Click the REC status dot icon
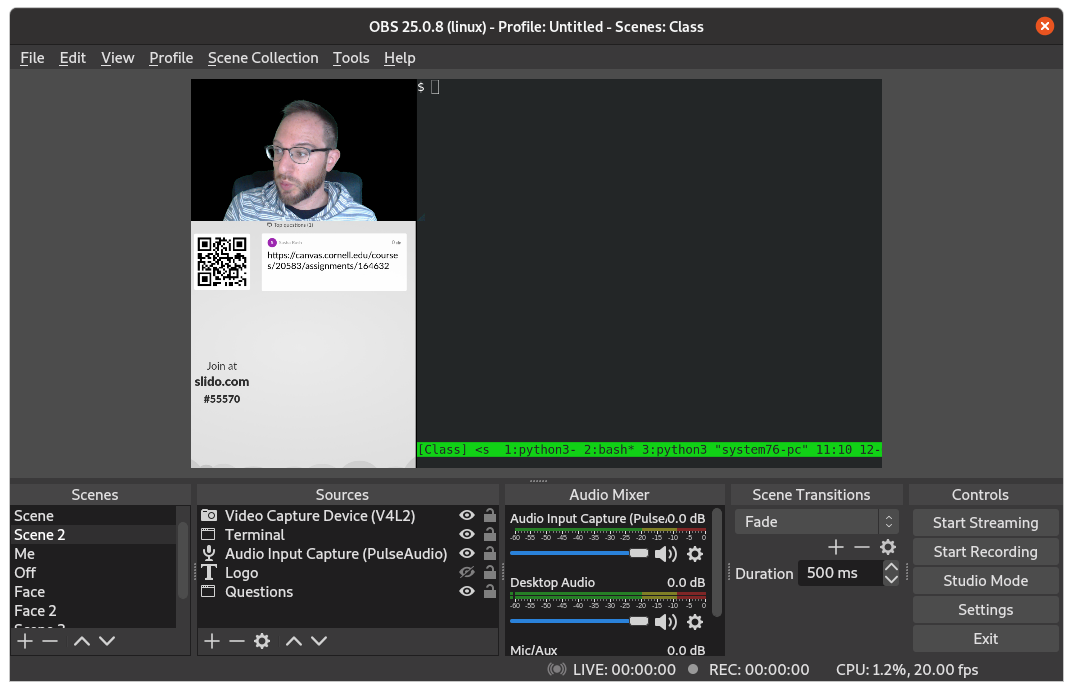 tap(693, 669)
